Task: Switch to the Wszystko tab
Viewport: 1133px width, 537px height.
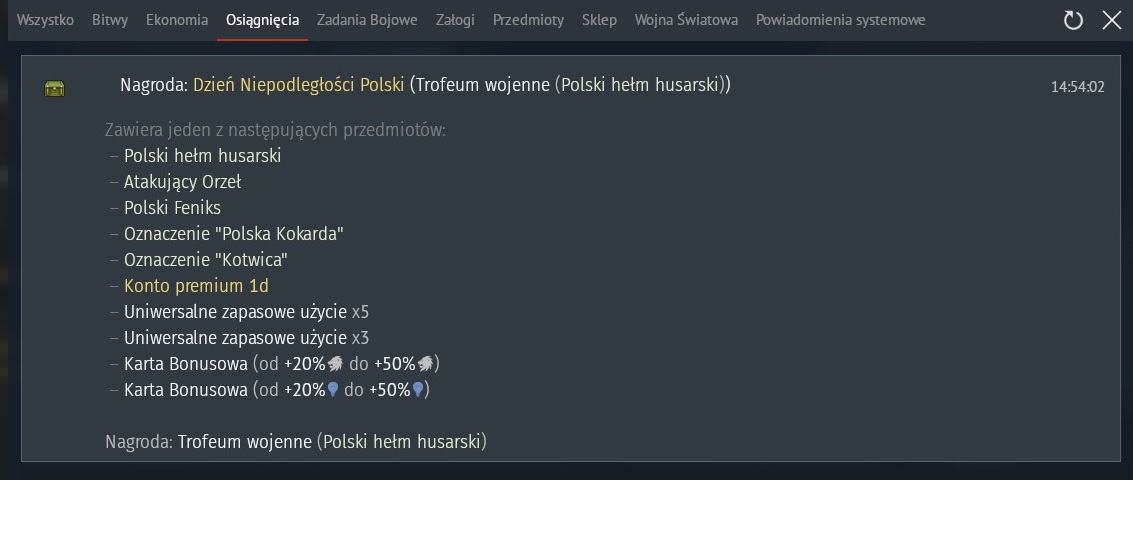Action: pyautogui.click(x=45, y=20)
